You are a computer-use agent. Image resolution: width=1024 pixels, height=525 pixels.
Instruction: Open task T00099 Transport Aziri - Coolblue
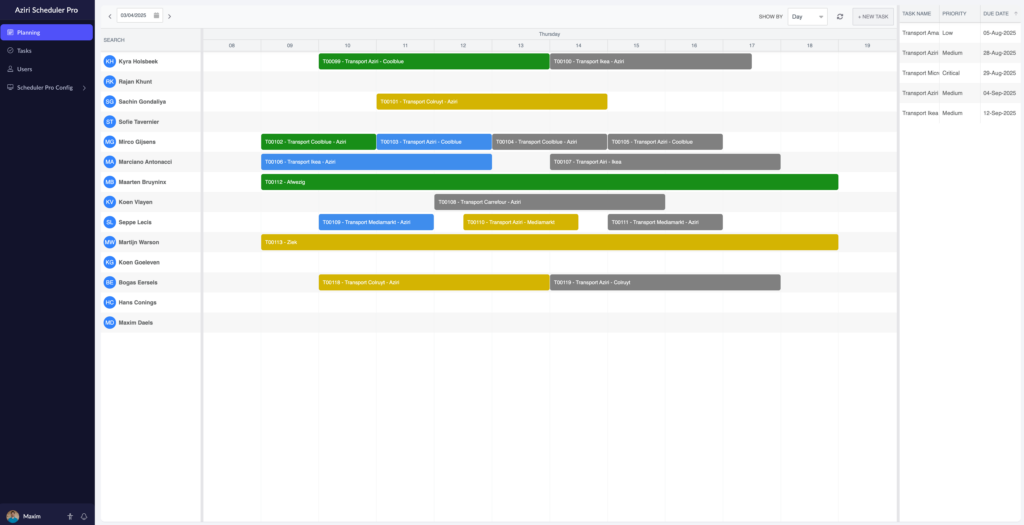tap(434, 61)
